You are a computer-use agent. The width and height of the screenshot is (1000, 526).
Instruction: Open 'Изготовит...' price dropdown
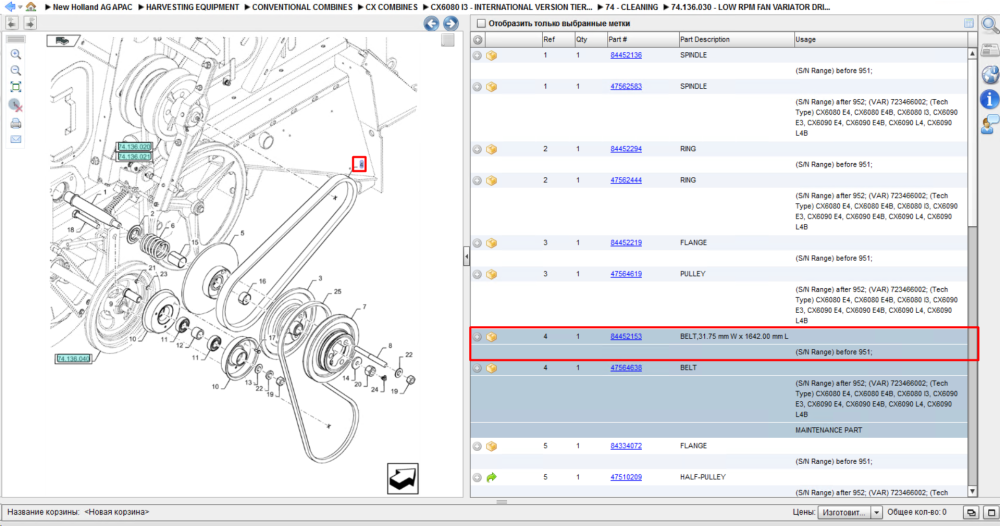[x=849, y=512]
